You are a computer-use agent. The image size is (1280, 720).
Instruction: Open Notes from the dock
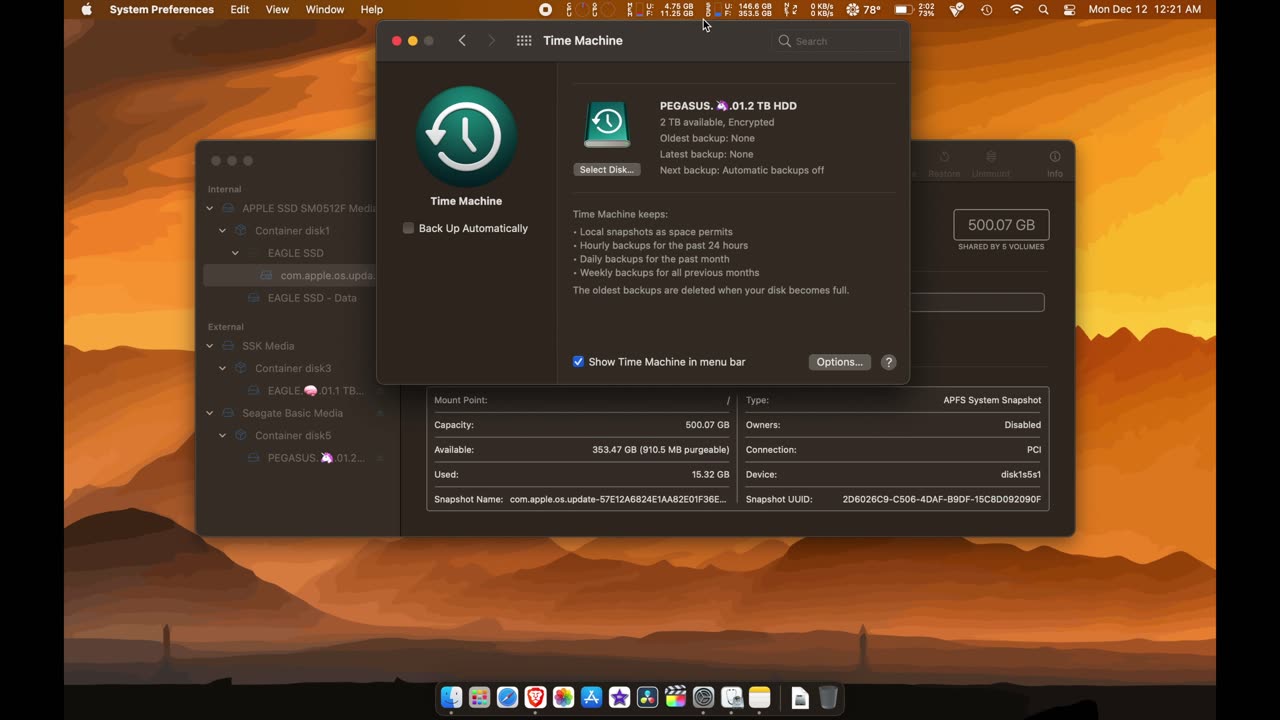760,698
